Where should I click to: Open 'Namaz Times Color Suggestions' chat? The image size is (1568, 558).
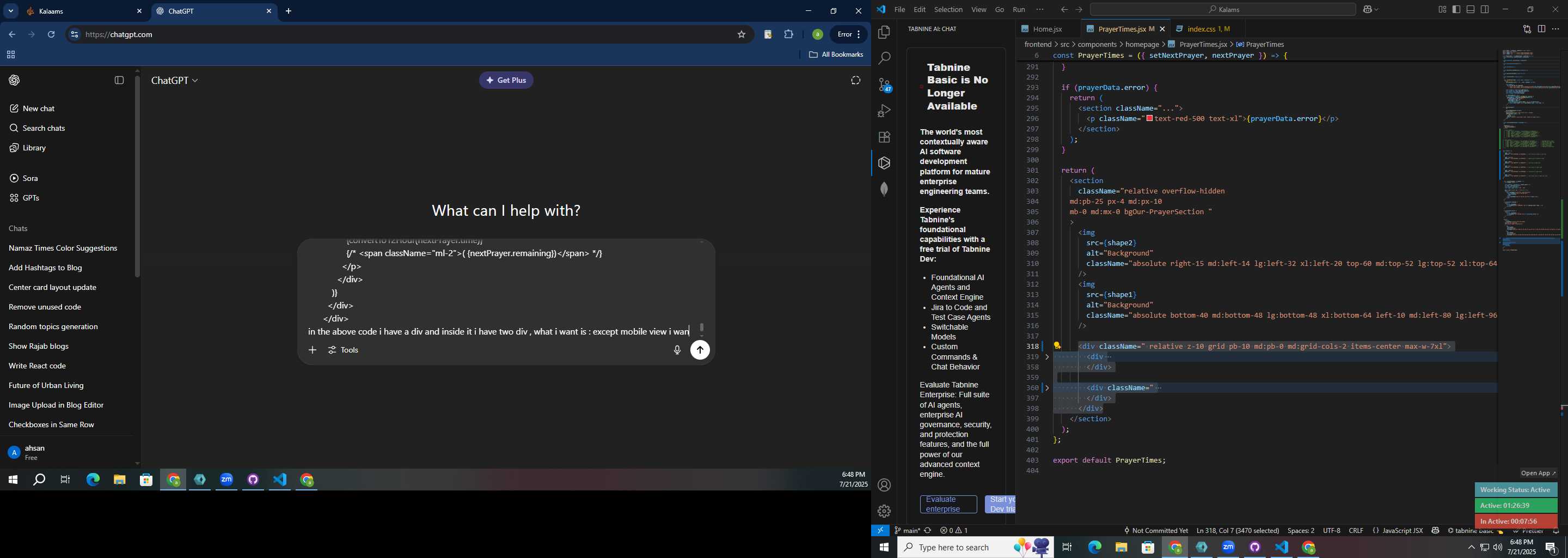point(63,248)
